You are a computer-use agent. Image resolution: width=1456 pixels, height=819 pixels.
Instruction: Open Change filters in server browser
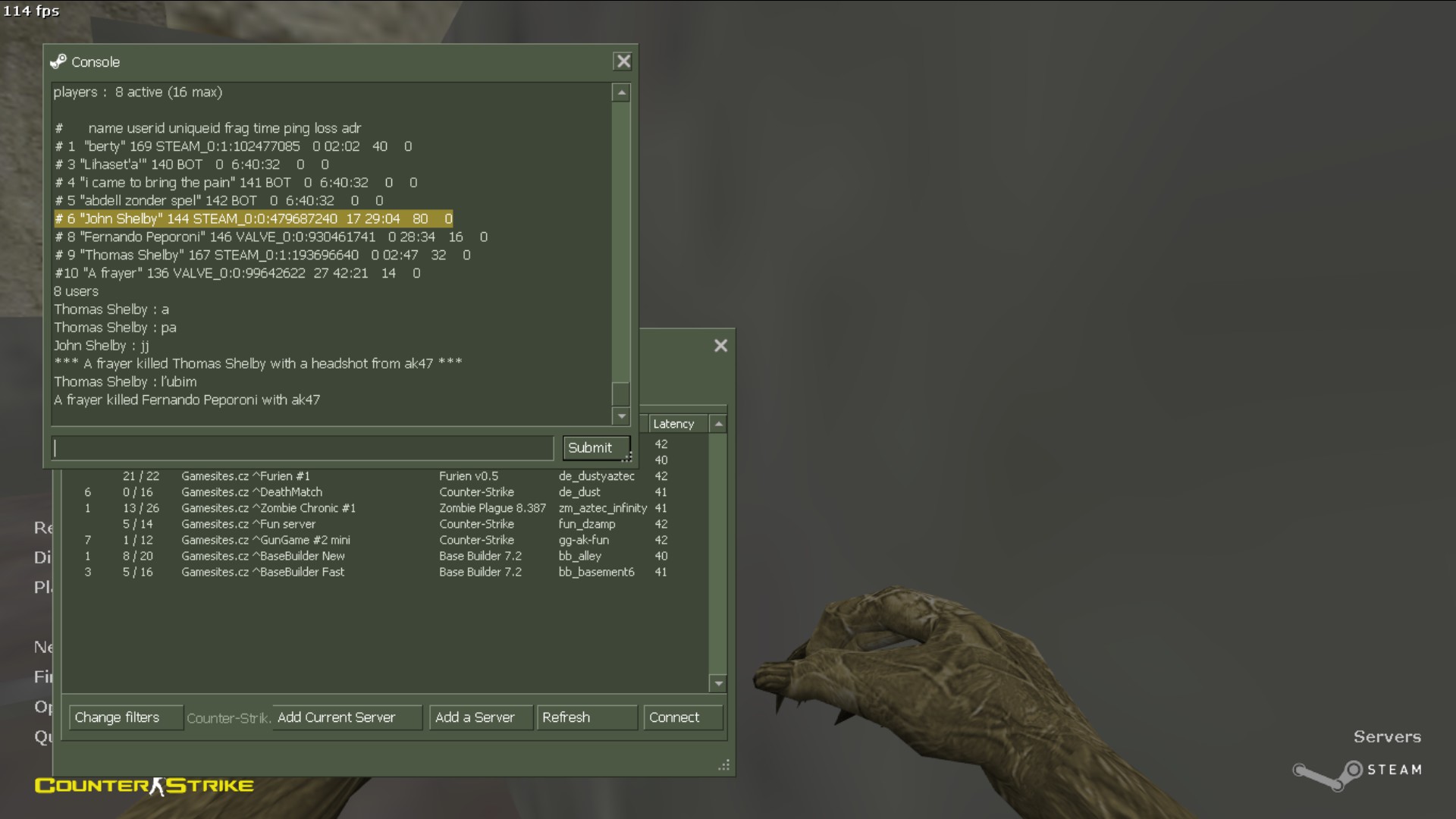click(x=126, y=717)
